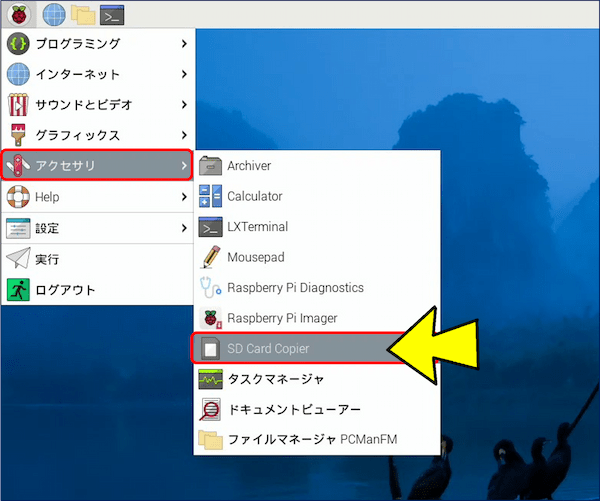Launch the terminal icon in taskbar
The height and width of the screenshot is (501, 600).
112,14
